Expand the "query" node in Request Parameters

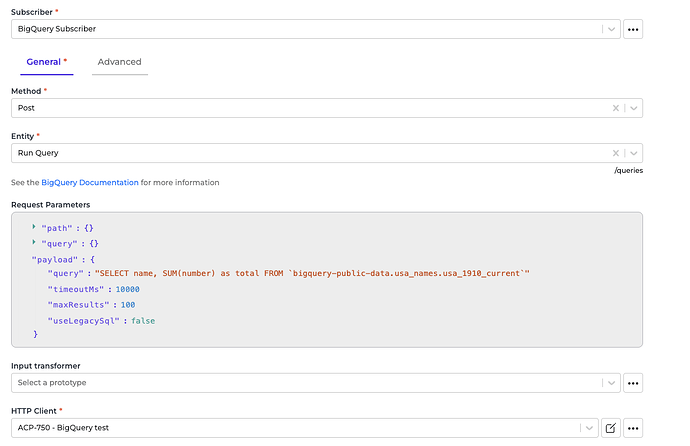click(x=34, y=242)
